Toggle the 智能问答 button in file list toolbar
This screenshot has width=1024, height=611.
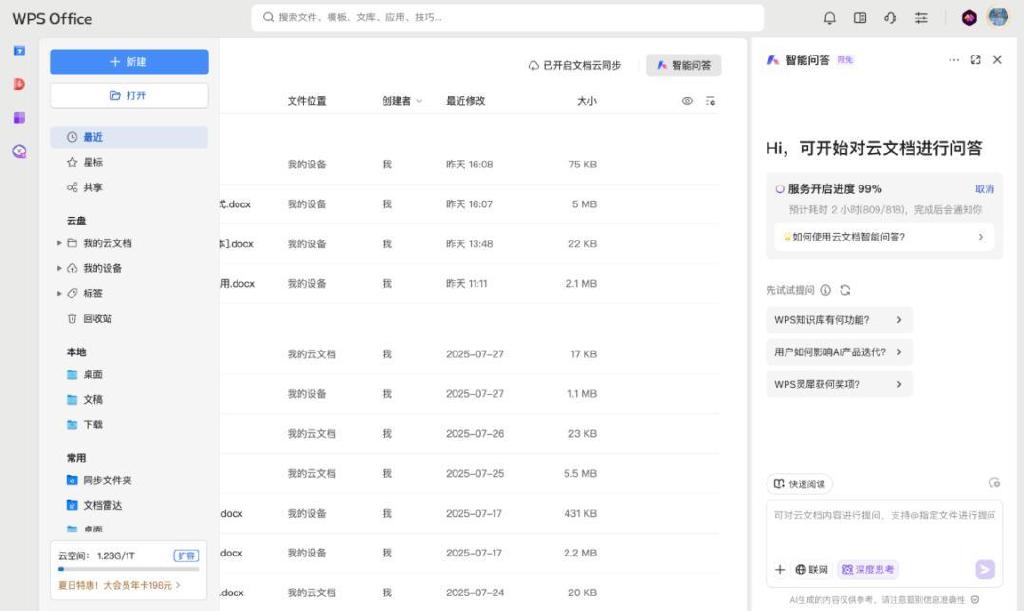tap(684, 65)
